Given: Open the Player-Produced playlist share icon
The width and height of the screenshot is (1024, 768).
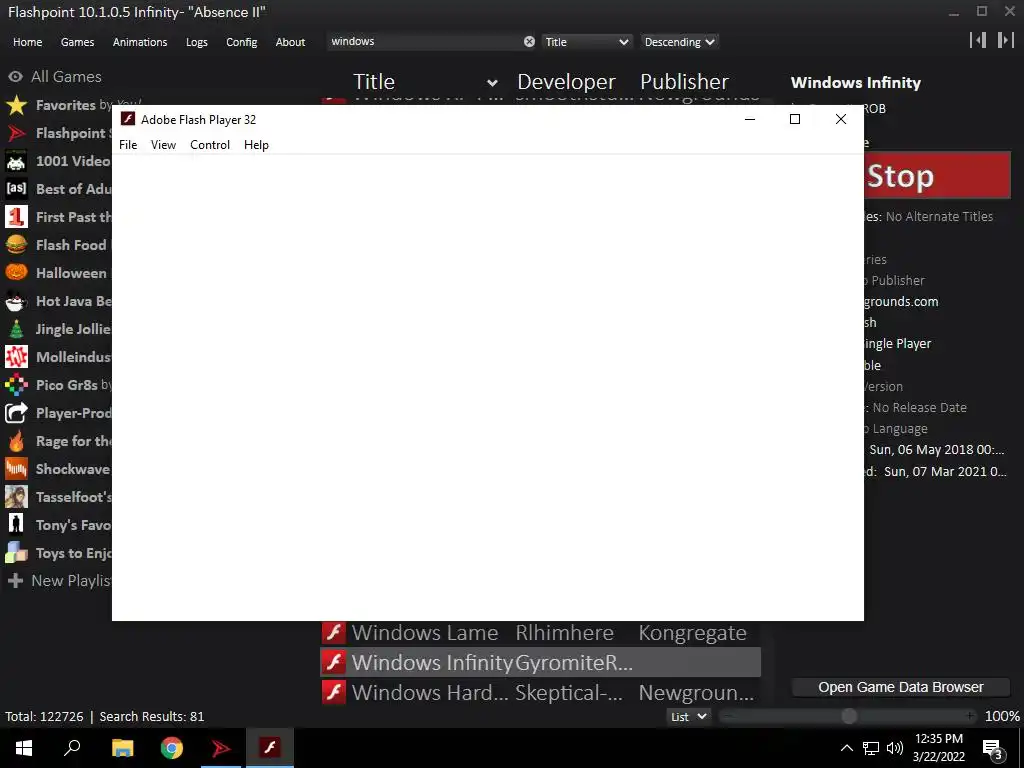Looking at the screenshot, I should click(x=16, y=413).
